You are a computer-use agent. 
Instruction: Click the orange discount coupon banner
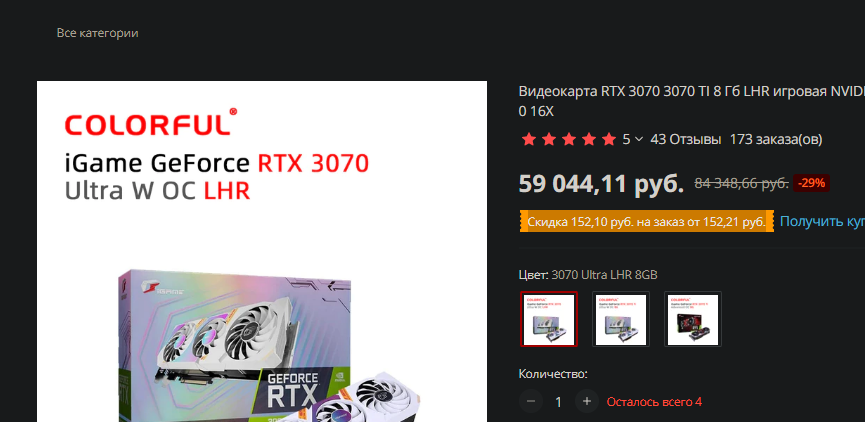(x=647, y=221)
